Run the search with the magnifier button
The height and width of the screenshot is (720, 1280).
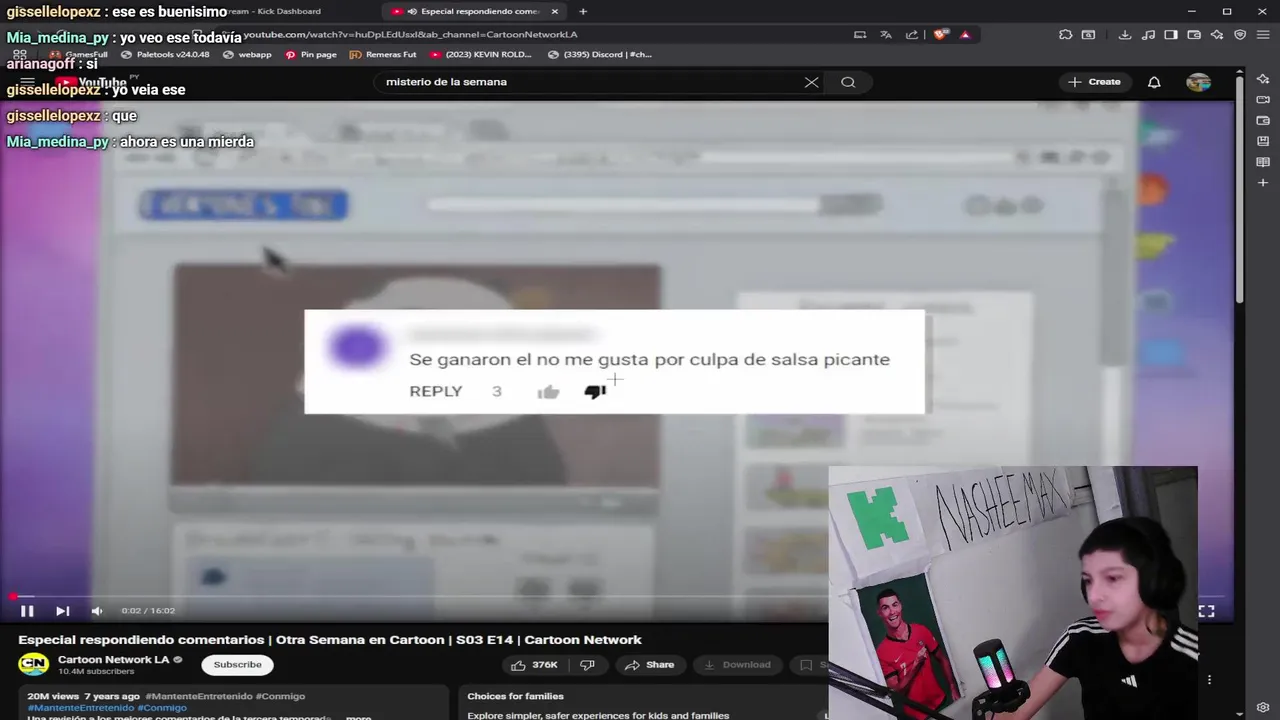(848, 82)
